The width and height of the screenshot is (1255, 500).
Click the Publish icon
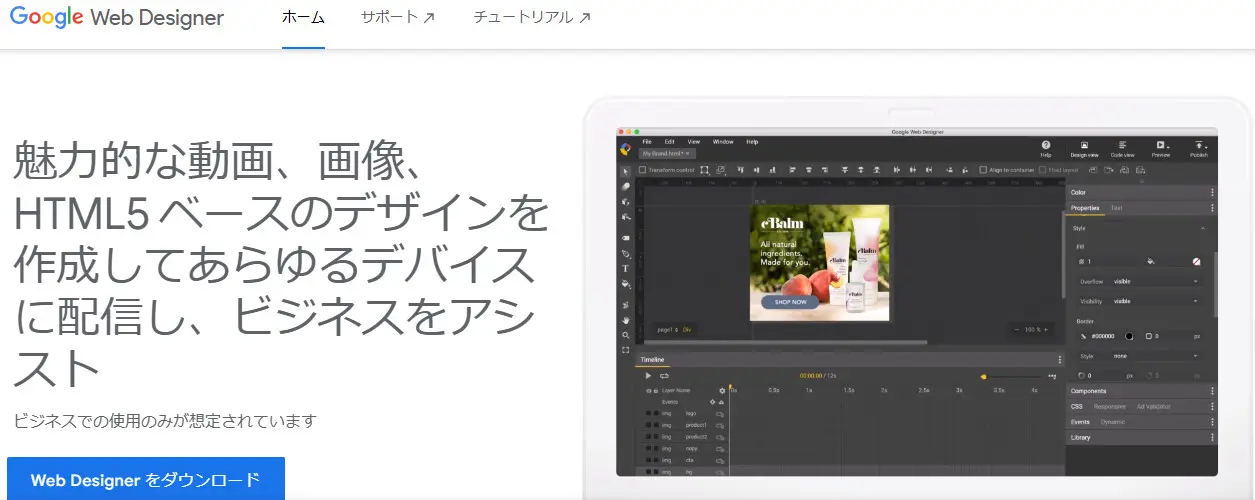tap(1199, 147)
